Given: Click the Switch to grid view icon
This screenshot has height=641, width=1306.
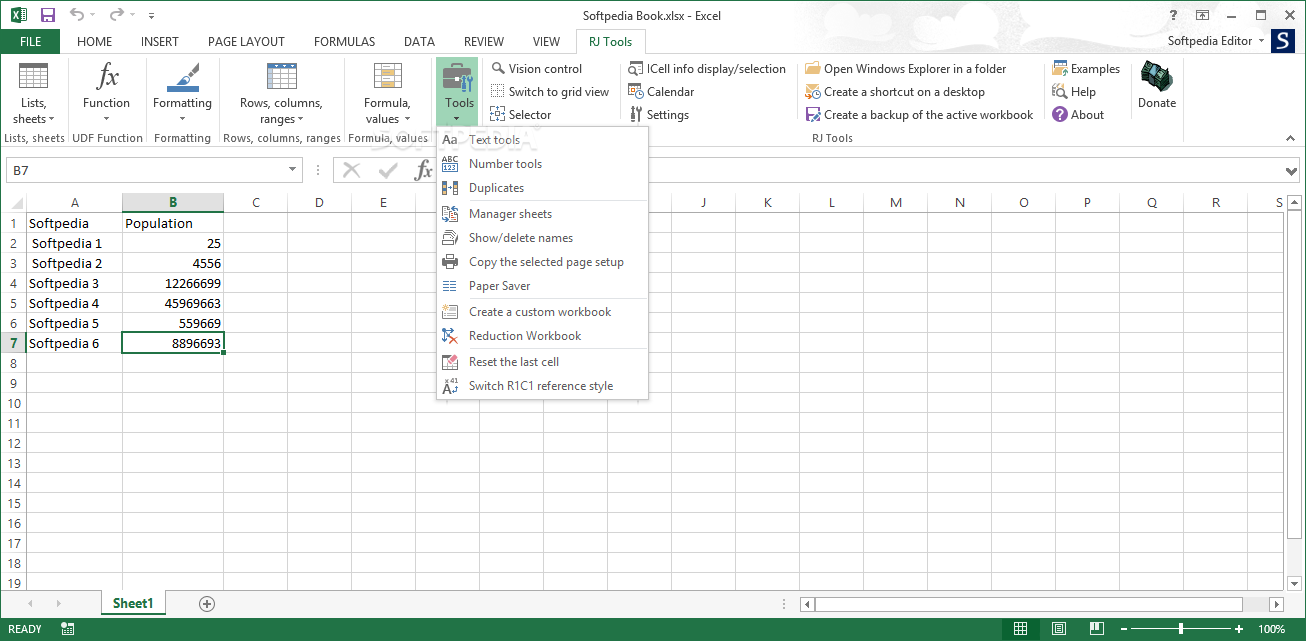Looking at the screenshot, I should pyautogui.click(x=498, y=92).
